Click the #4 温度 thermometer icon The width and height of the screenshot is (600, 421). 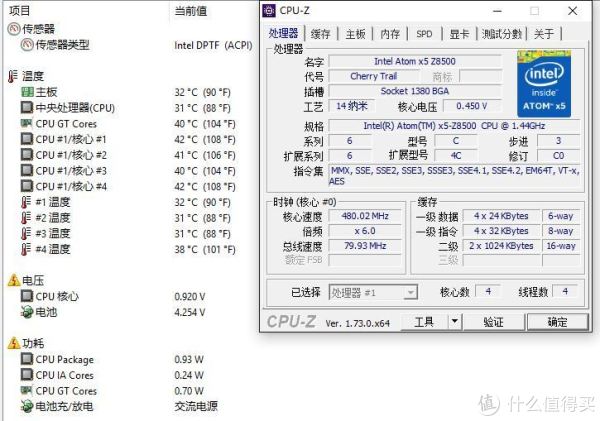[x=26, y=249]
